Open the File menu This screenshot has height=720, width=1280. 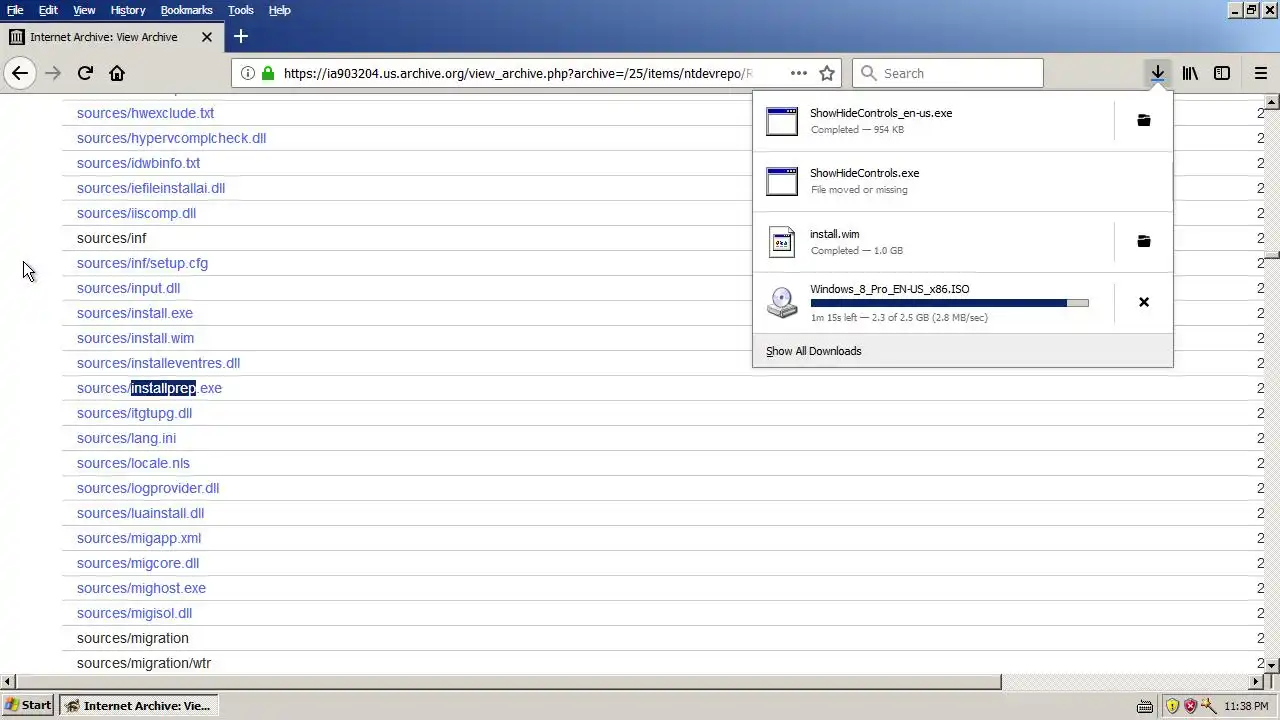15,10
